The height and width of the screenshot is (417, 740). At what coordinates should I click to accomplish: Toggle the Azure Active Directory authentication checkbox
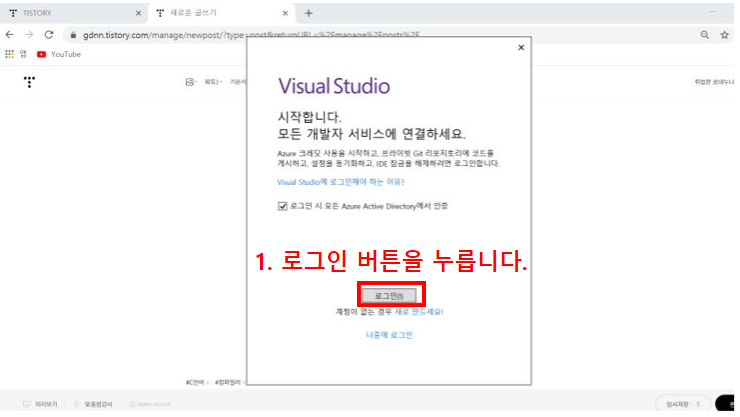(282, 206)
